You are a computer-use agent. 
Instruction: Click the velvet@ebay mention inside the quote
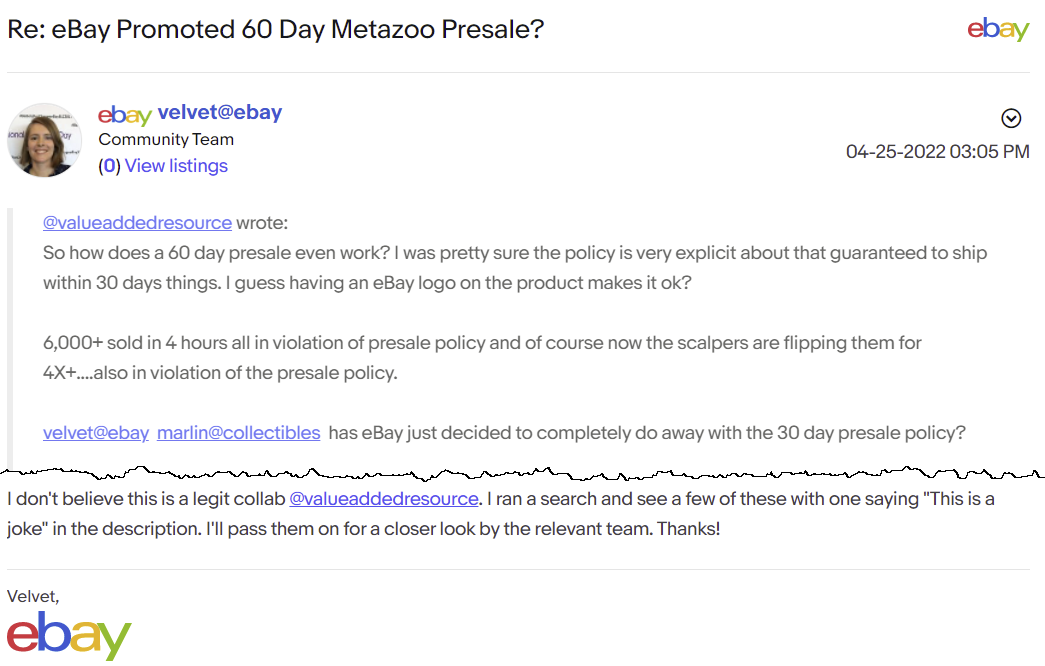96,433
